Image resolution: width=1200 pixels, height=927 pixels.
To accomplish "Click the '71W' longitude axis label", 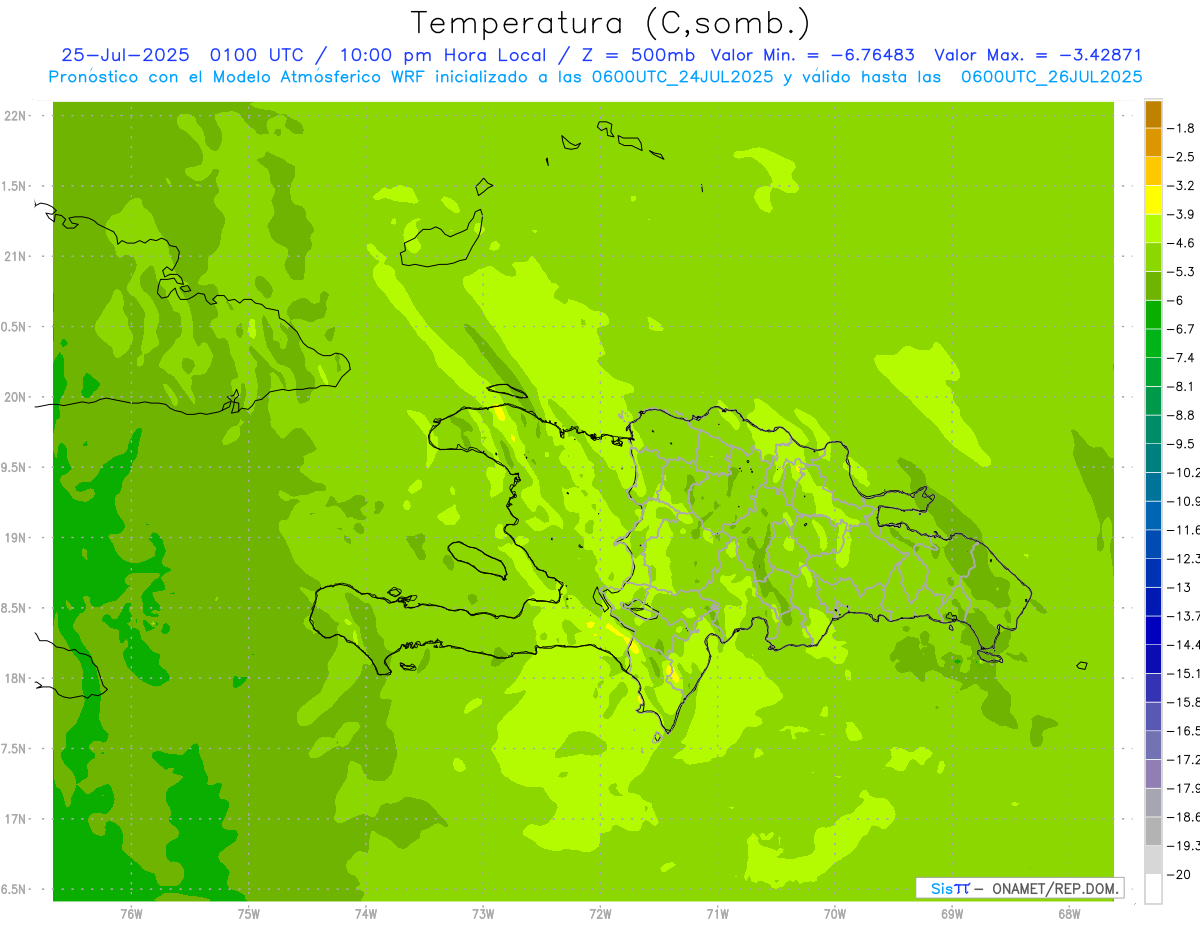I will click(717, 914).
